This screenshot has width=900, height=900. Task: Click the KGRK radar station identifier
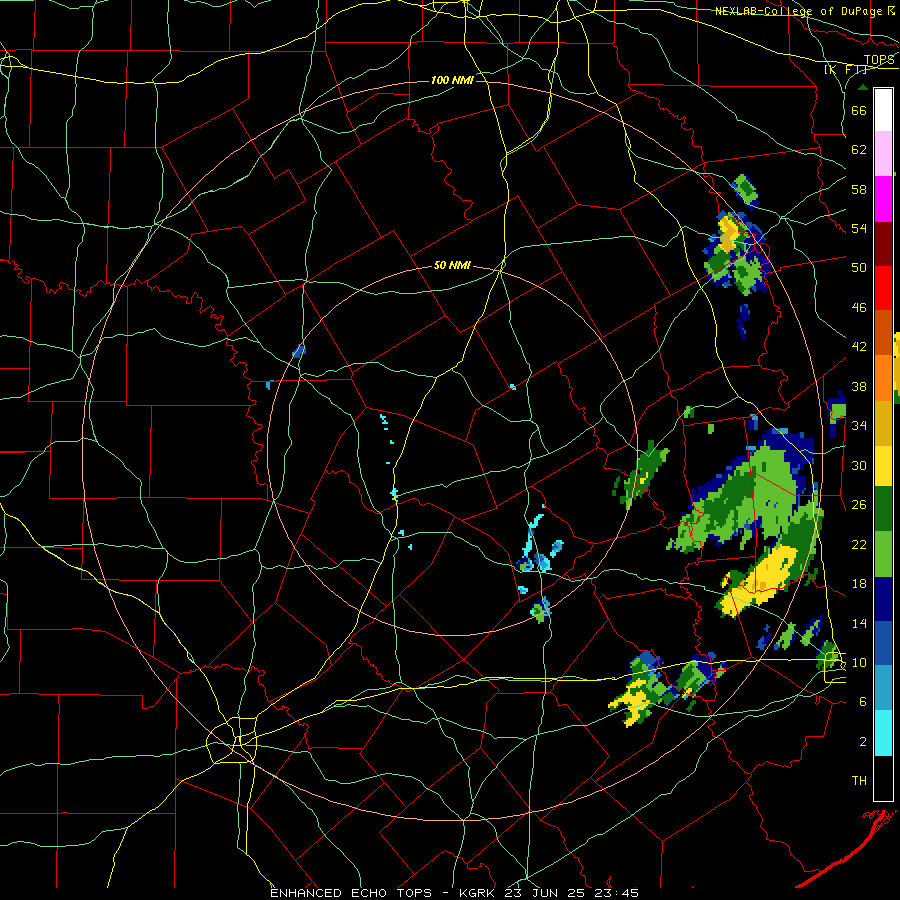coord(479,893)
